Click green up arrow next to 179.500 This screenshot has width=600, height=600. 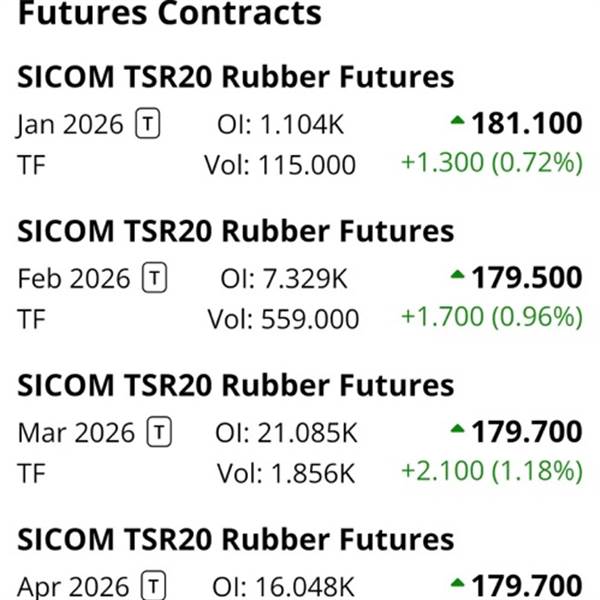(x=458, y=275)
